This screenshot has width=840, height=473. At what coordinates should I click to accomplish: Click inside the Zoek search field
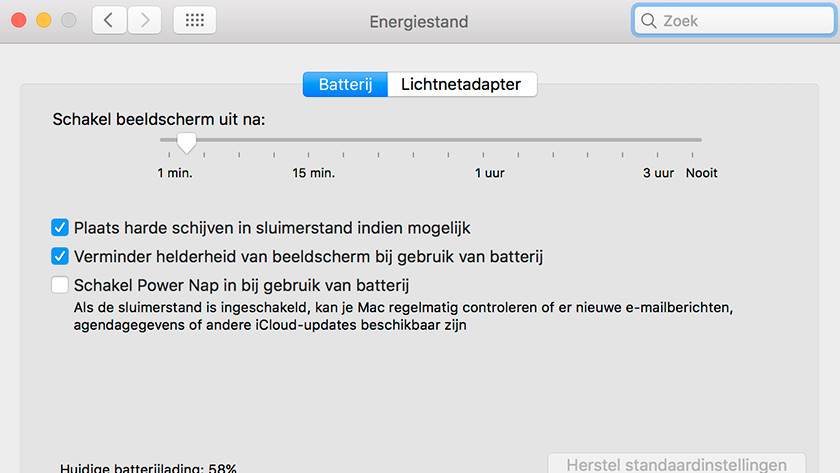(733, 21)
